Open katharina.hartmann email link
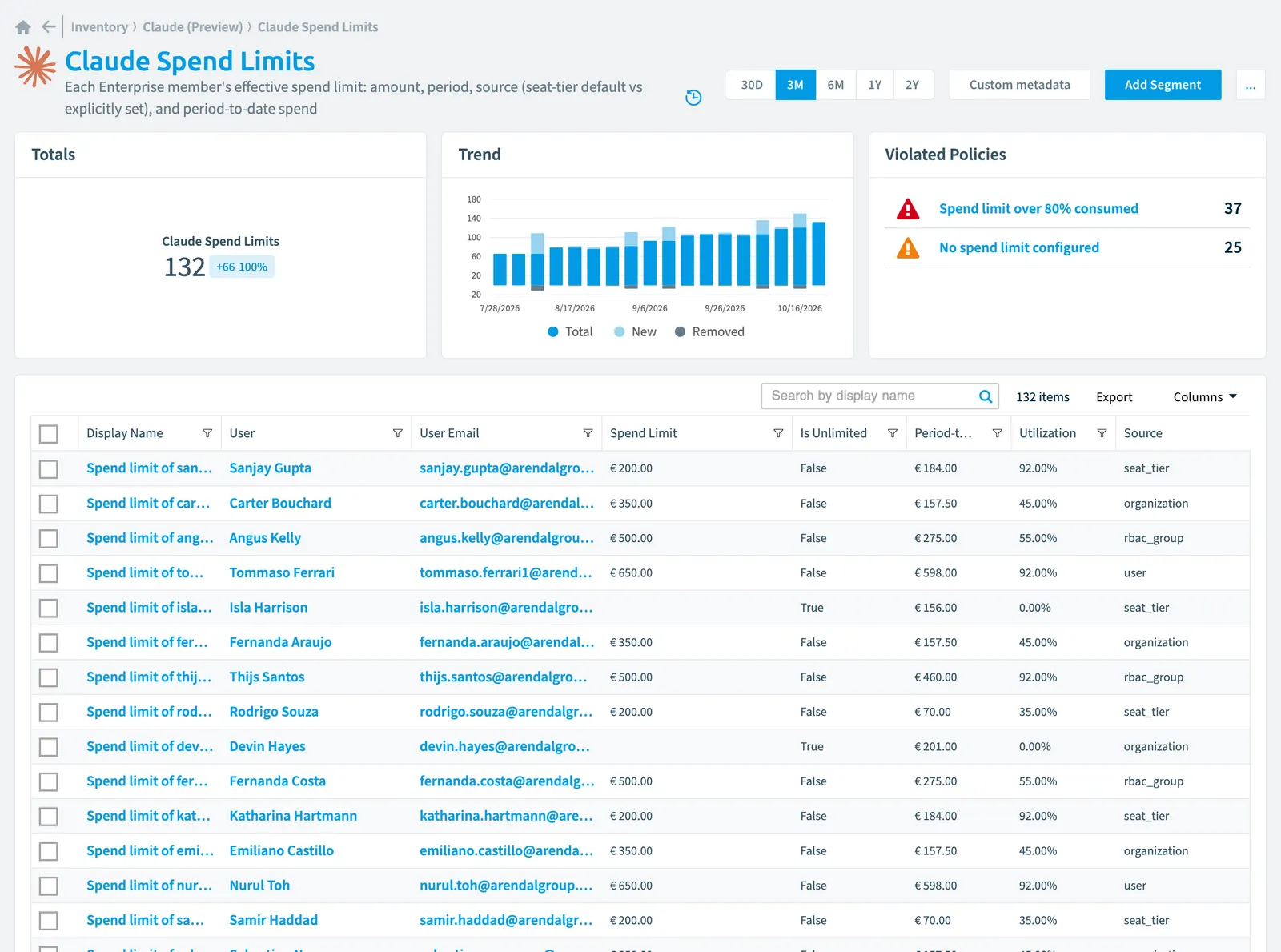 coord(506,817)
